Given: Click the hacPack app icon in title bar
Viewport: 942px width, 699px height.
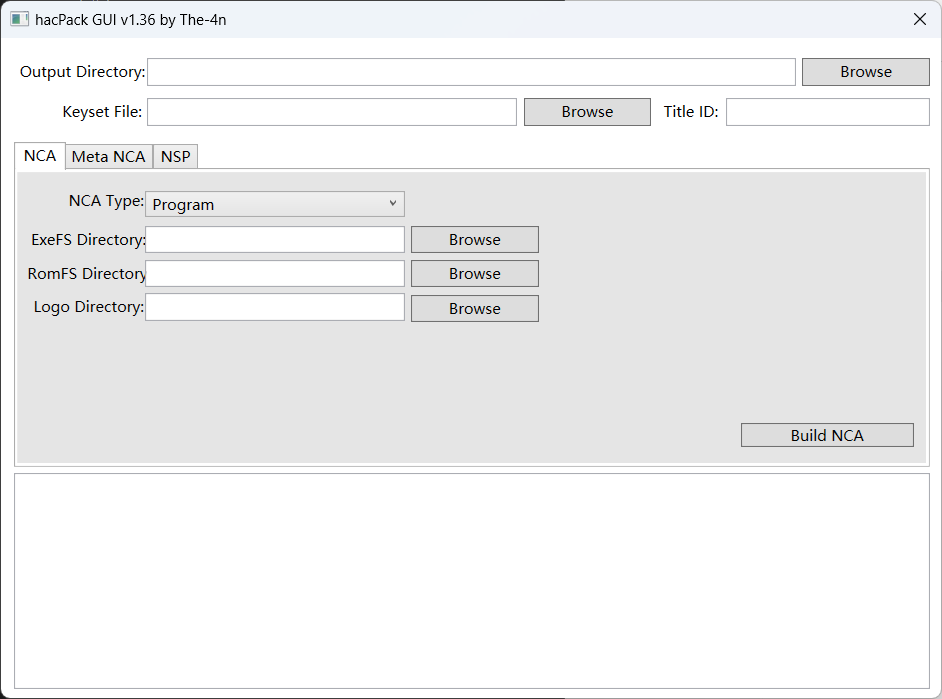Looking at the screenshot, I should click(x=19, y=19).
